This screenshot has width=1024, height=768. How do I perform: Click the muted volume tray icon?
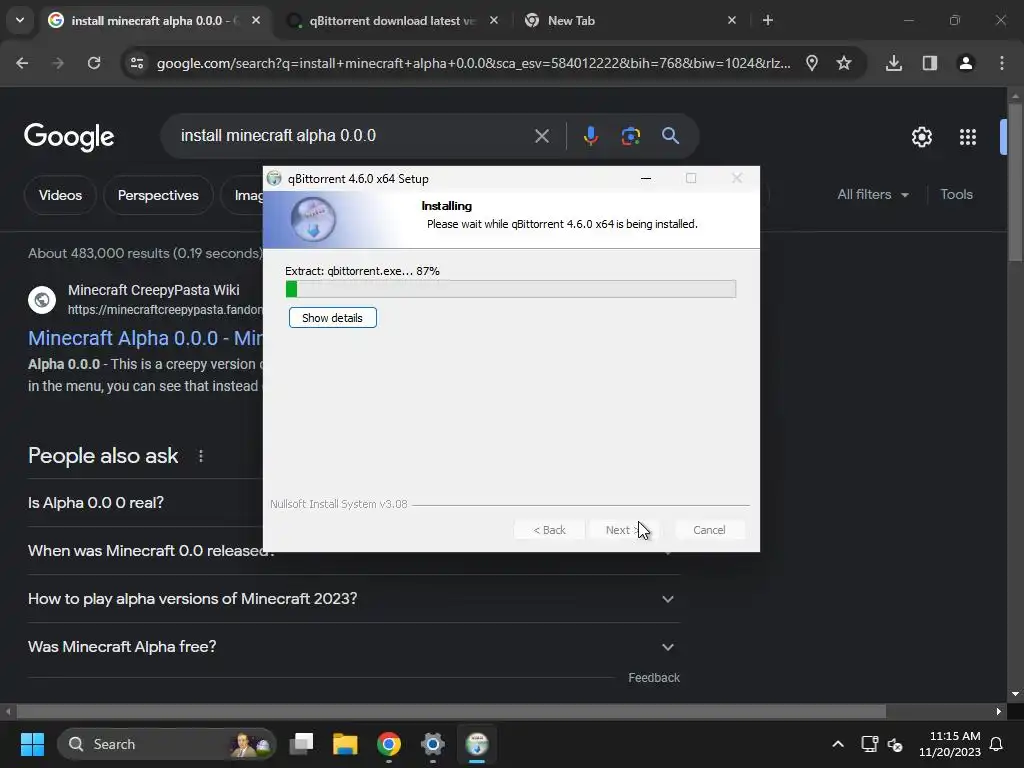(895, 744)
